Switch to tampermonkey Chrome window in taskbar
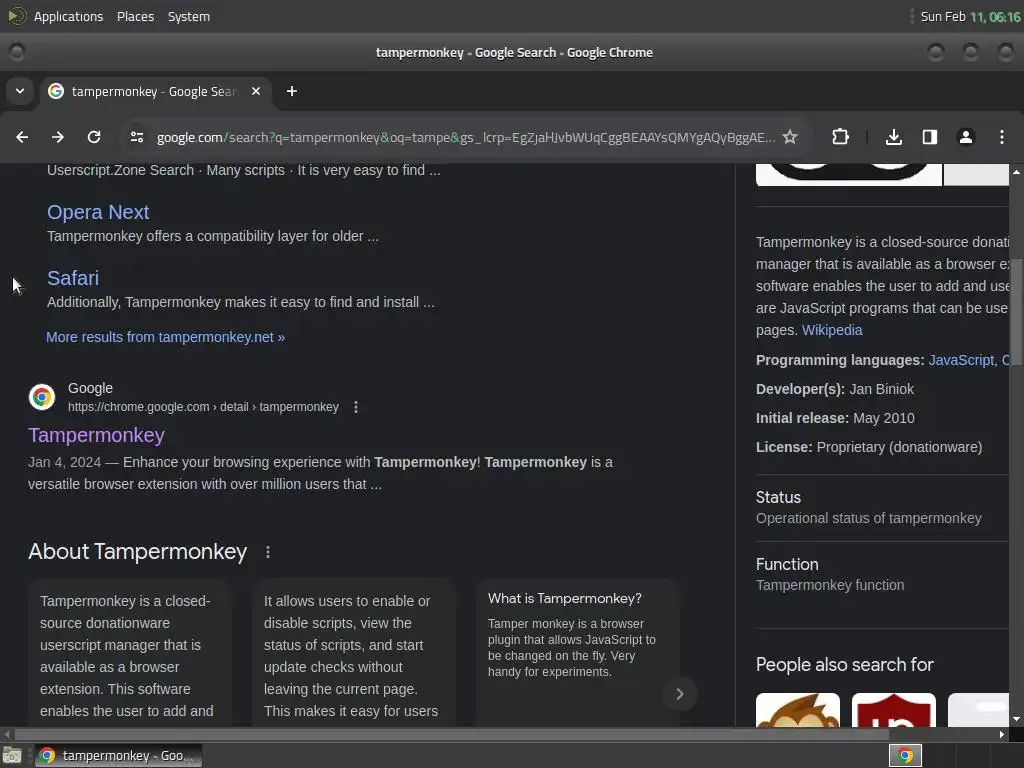The height and width of the screenshot is (768, 1024). point(118,756)
